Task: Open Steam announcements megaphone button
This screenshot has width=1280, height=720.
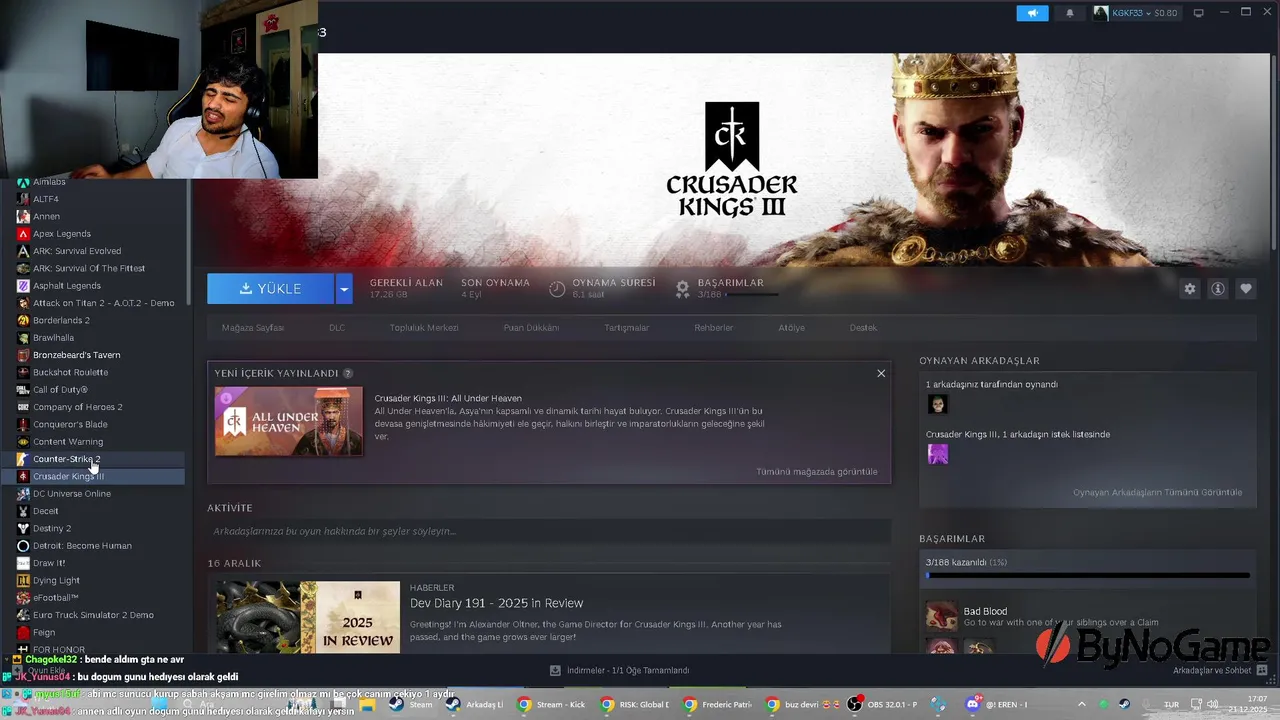Action: (1032, 13)
